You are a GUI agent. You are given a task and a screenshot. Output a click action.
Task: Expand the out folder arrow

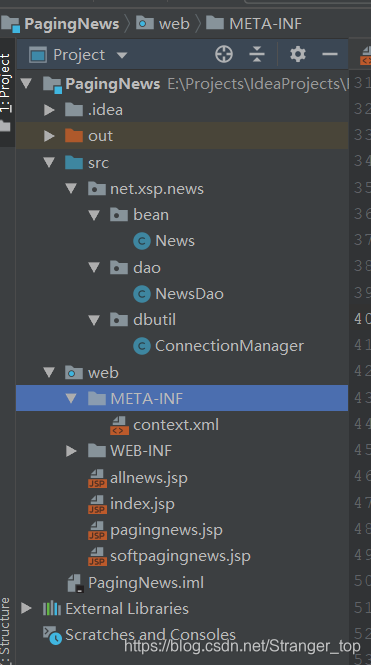coord(49,136)
